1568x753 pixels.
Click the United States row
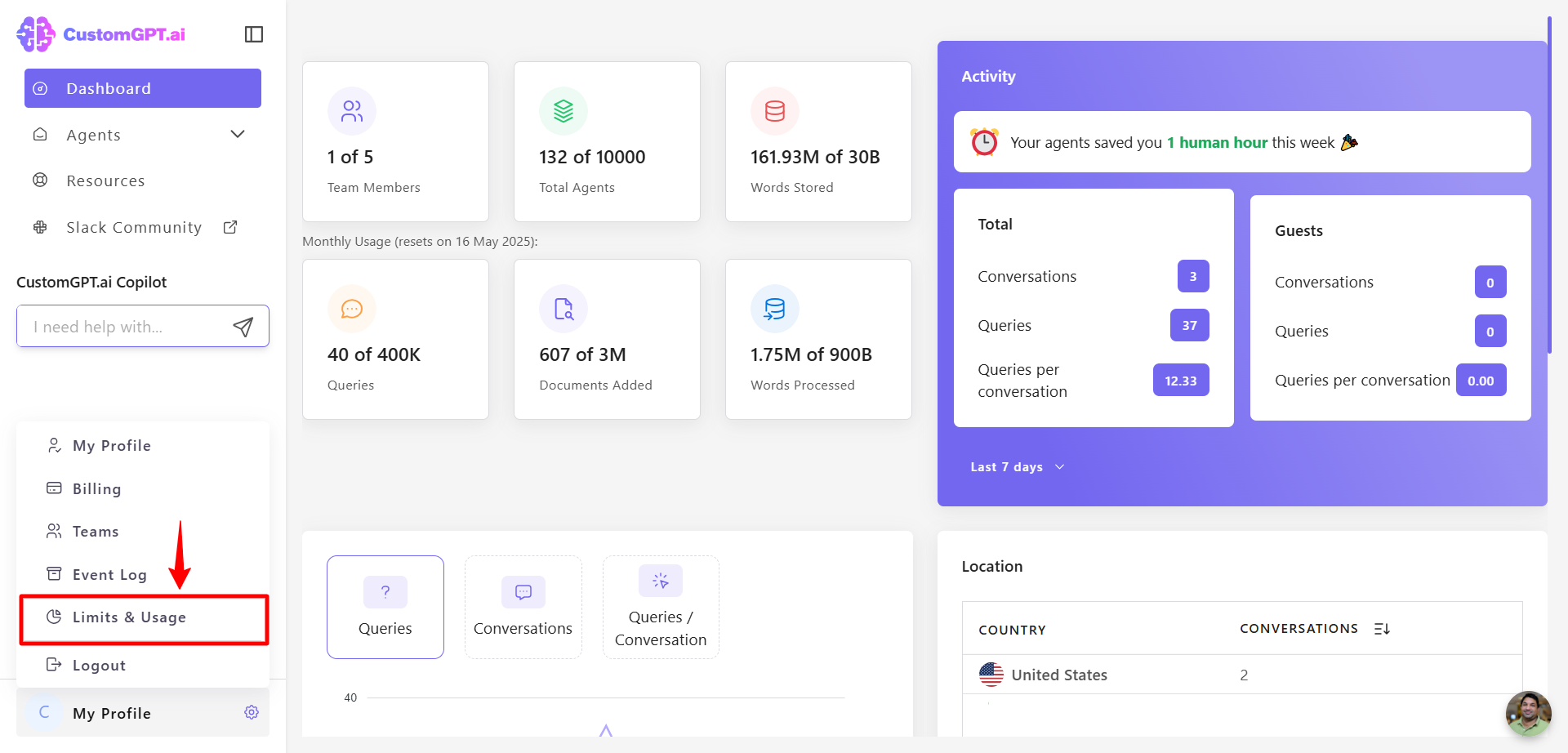click(x=1242, y=675)
